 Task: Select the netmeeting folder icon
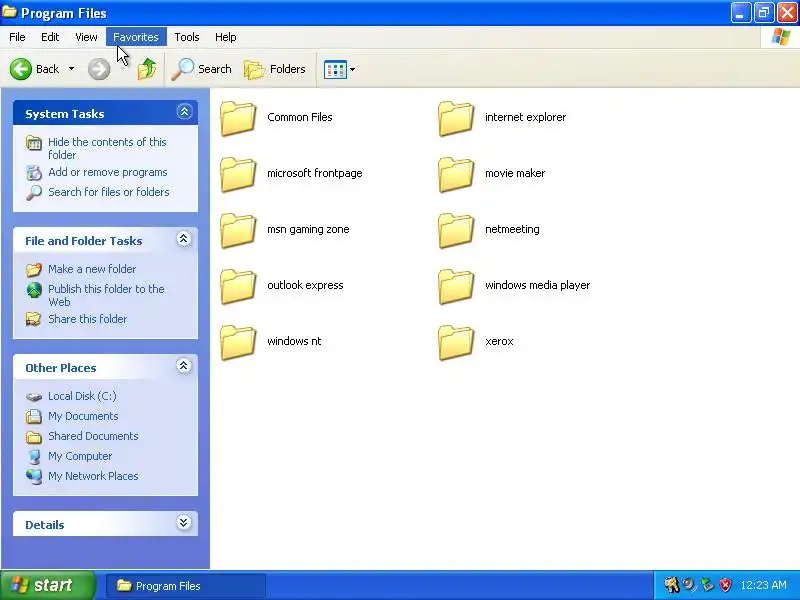pos(456,231)
